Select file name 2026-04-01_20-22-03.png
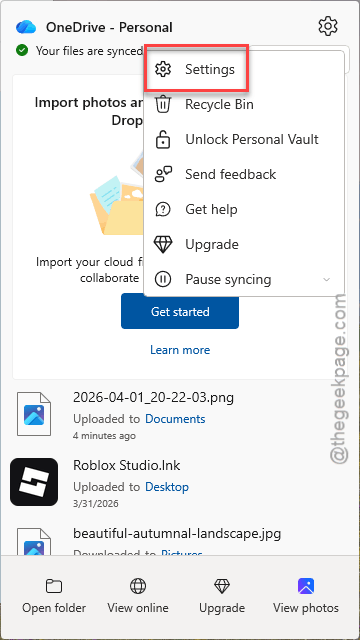 (153, 397)
